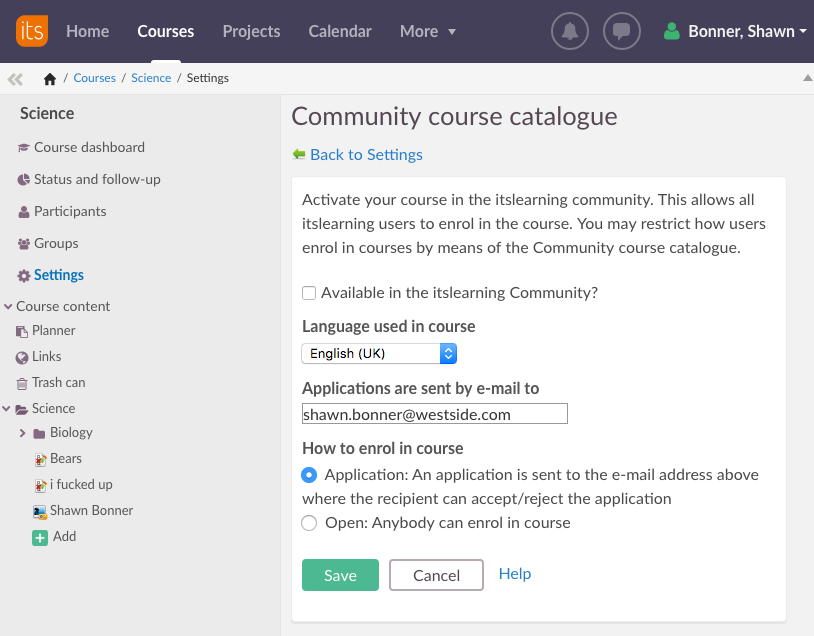Open the Calendar tab
The image size is (814, 636).
pos(340,31)
